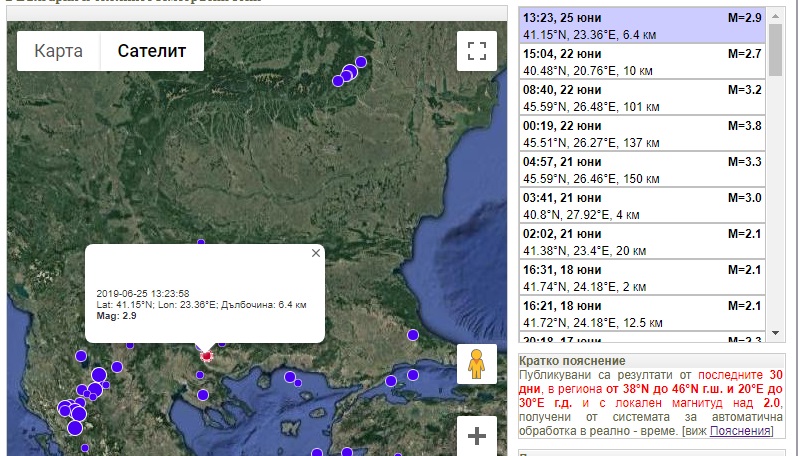Switch map to Сателит view

point(152,51)
